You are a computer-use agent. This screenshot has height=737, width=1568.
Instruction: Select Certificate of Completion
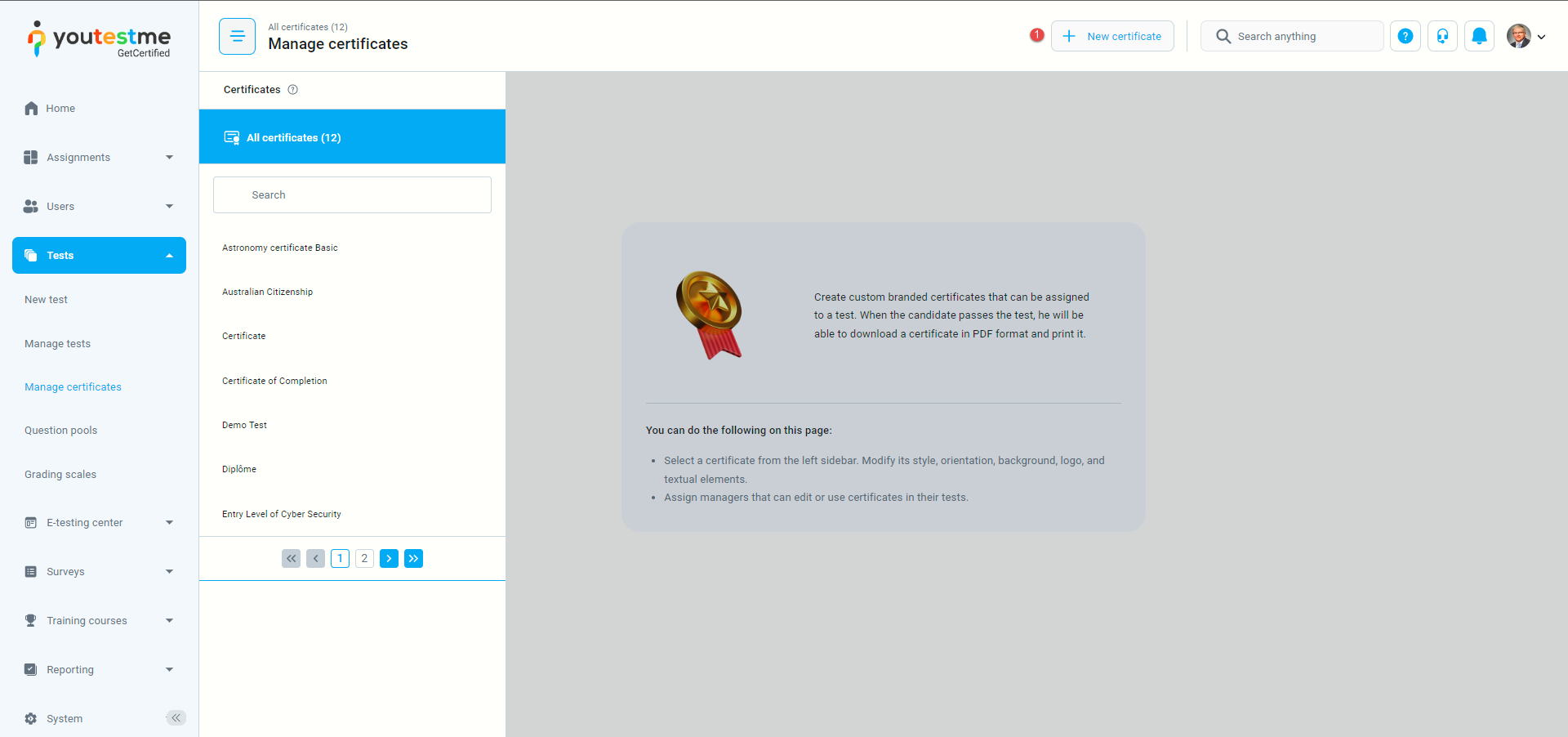274,381
